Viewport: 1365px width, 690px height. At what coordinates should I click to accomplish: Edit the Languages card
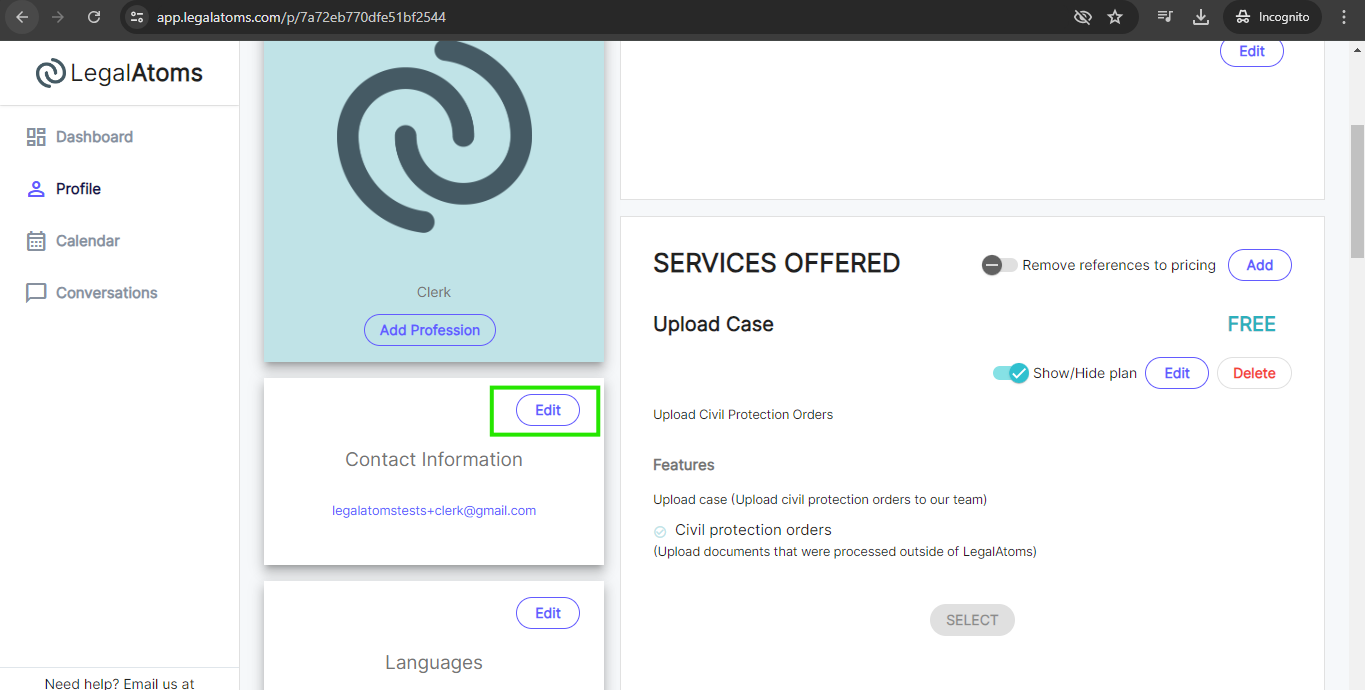[x=548, y=613]
